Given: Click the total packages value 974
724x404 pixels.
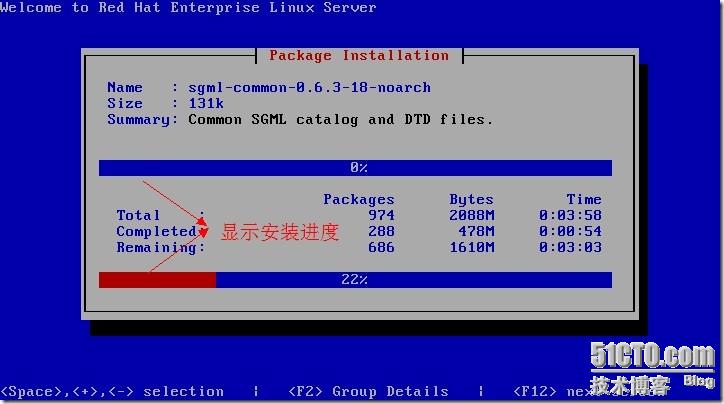Looking at the screenshot, I should click(381, 215).
